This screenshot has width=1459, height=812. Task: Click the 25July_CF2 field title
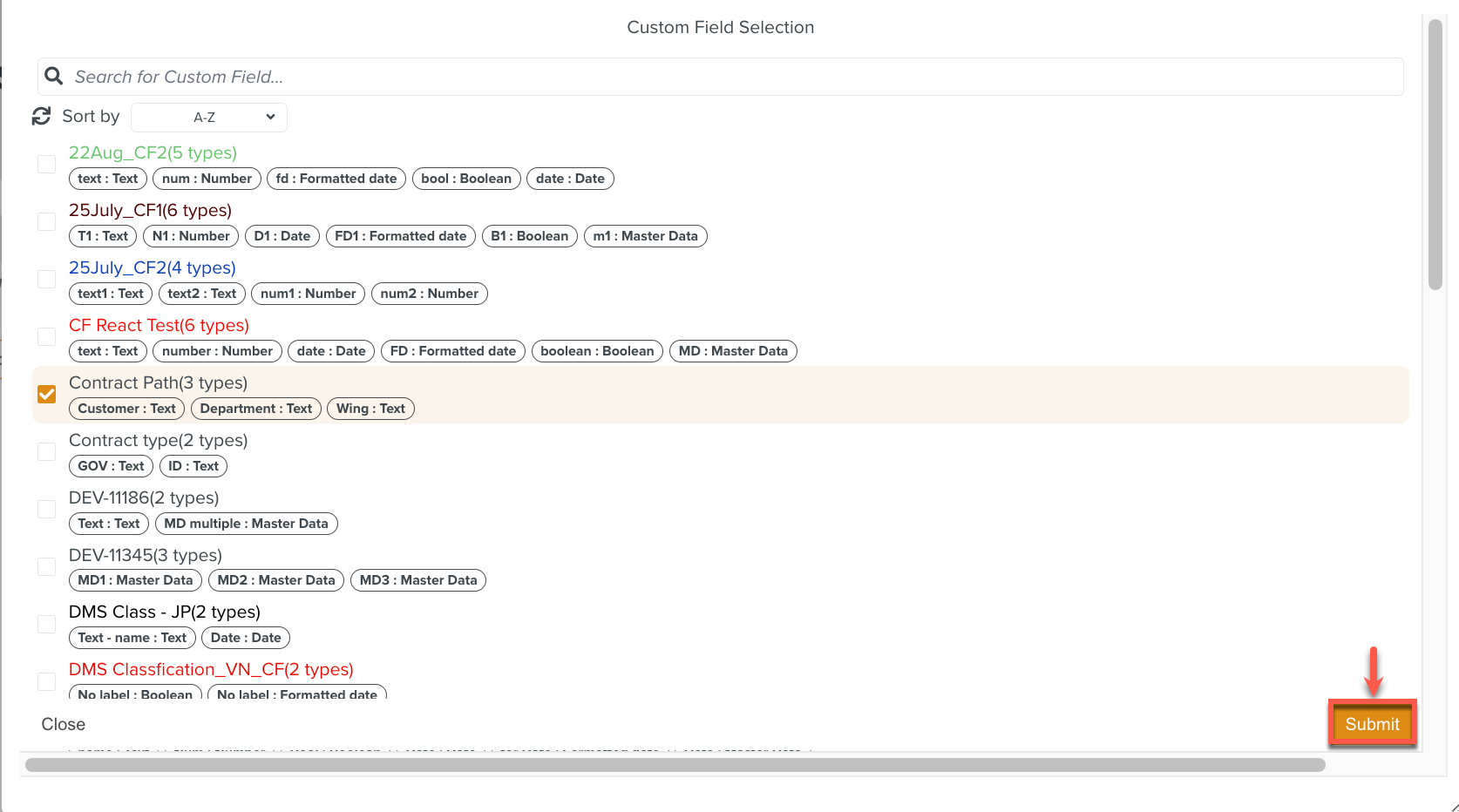pos(153,267)
